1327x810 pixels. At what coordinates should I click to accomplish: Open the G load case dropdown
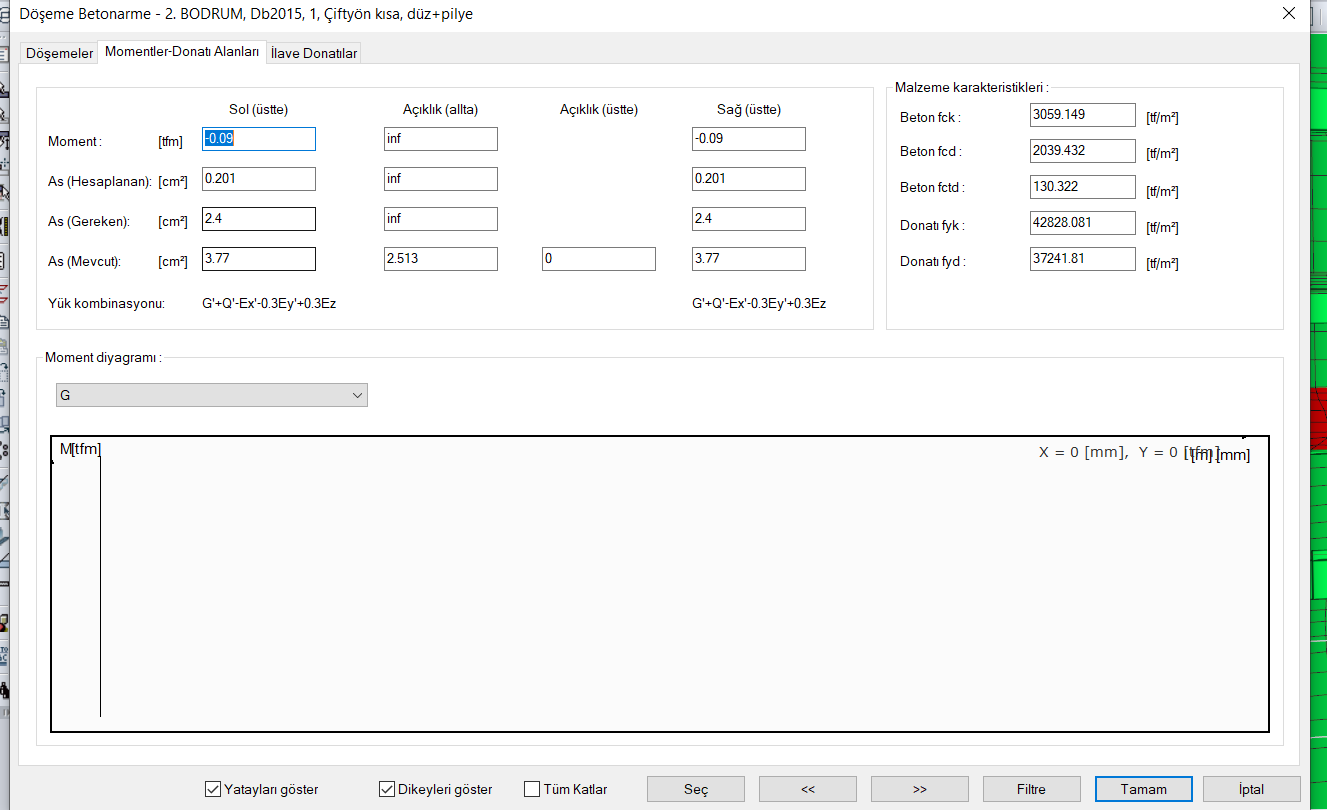pyautogui.click(x=211, y=395)
